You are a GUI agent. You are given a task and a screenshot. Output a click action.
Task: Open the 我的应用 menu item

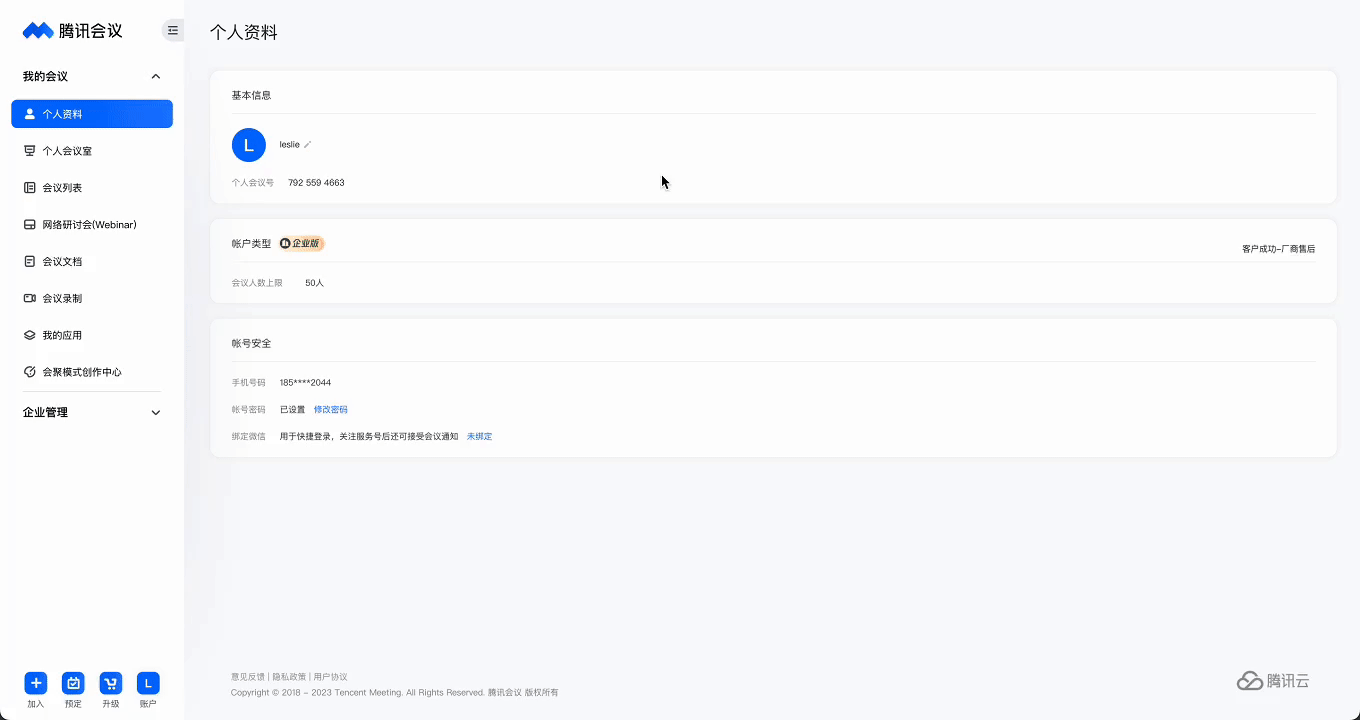point(92,336)
